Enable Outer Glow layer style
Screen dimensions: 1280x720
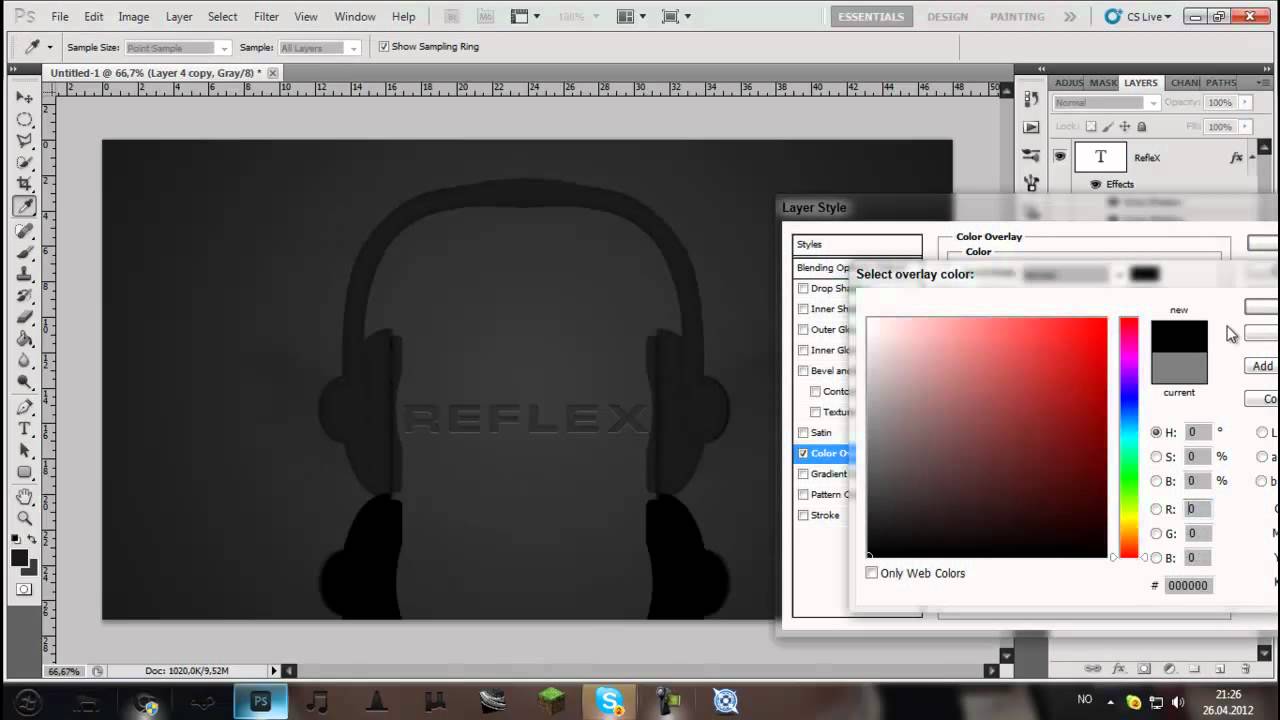click(x=803, y=330)
